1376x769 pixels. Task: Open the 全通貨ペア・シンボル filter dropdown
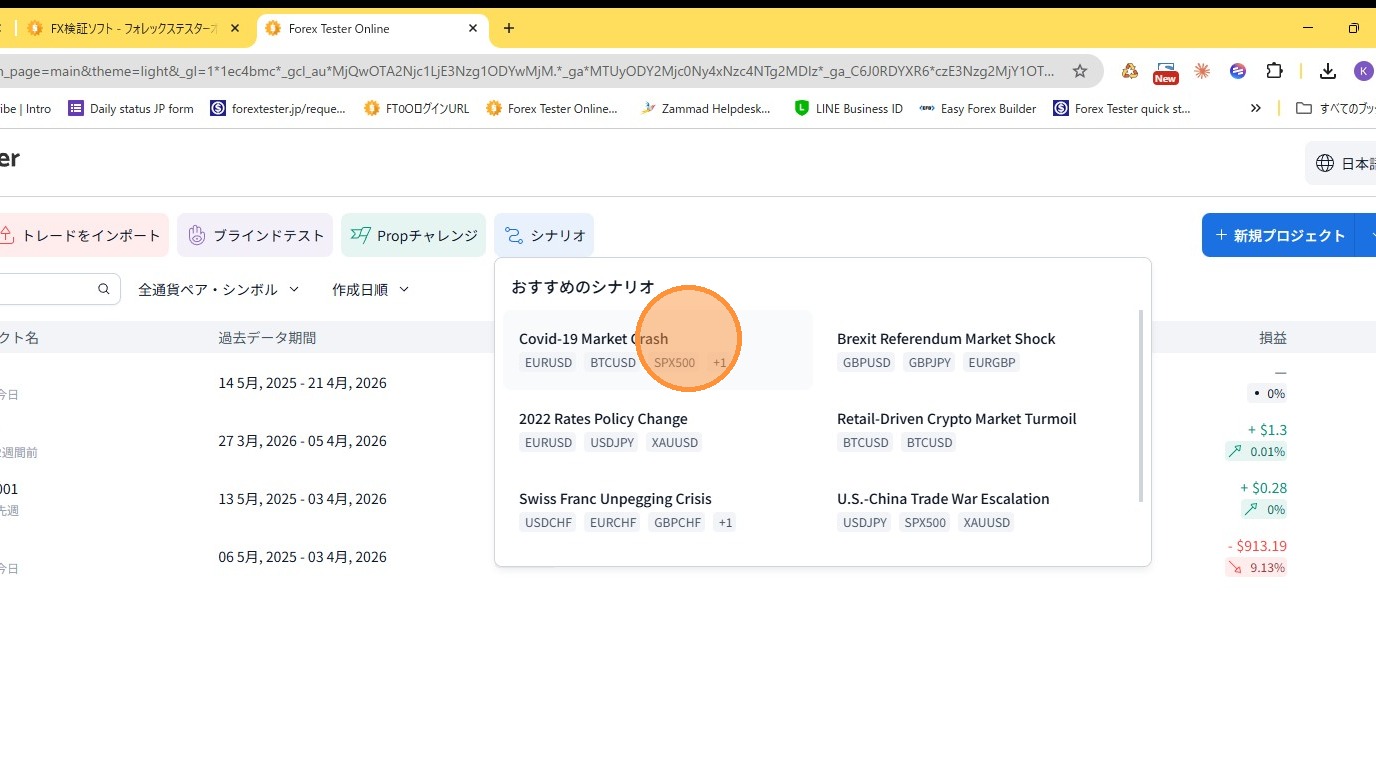coord(219,289)
